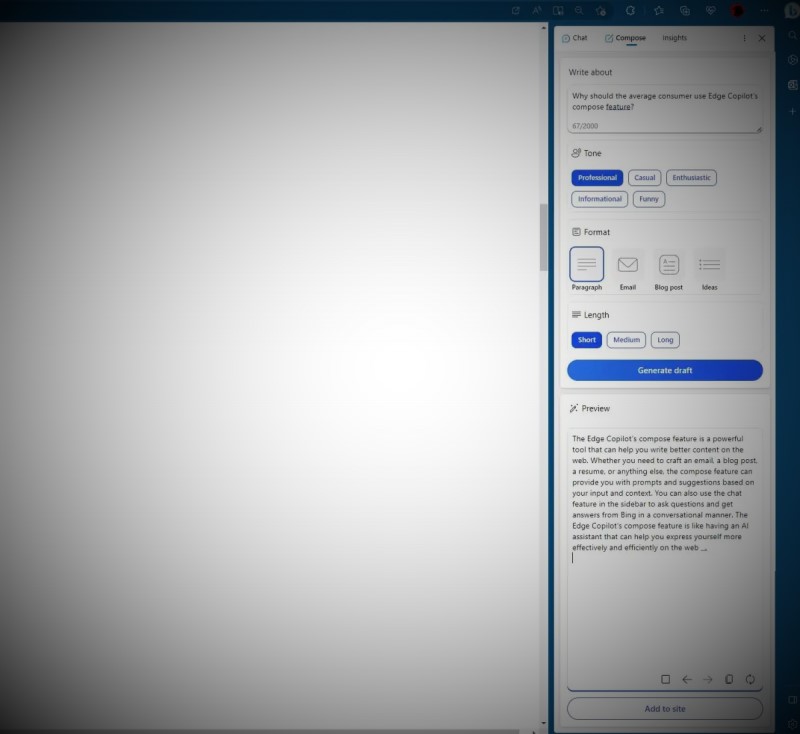Viewport: 800px width, 734px height.
Task: Choose the Ideas format
Action: pyautogui.click(x=709, y=269)
